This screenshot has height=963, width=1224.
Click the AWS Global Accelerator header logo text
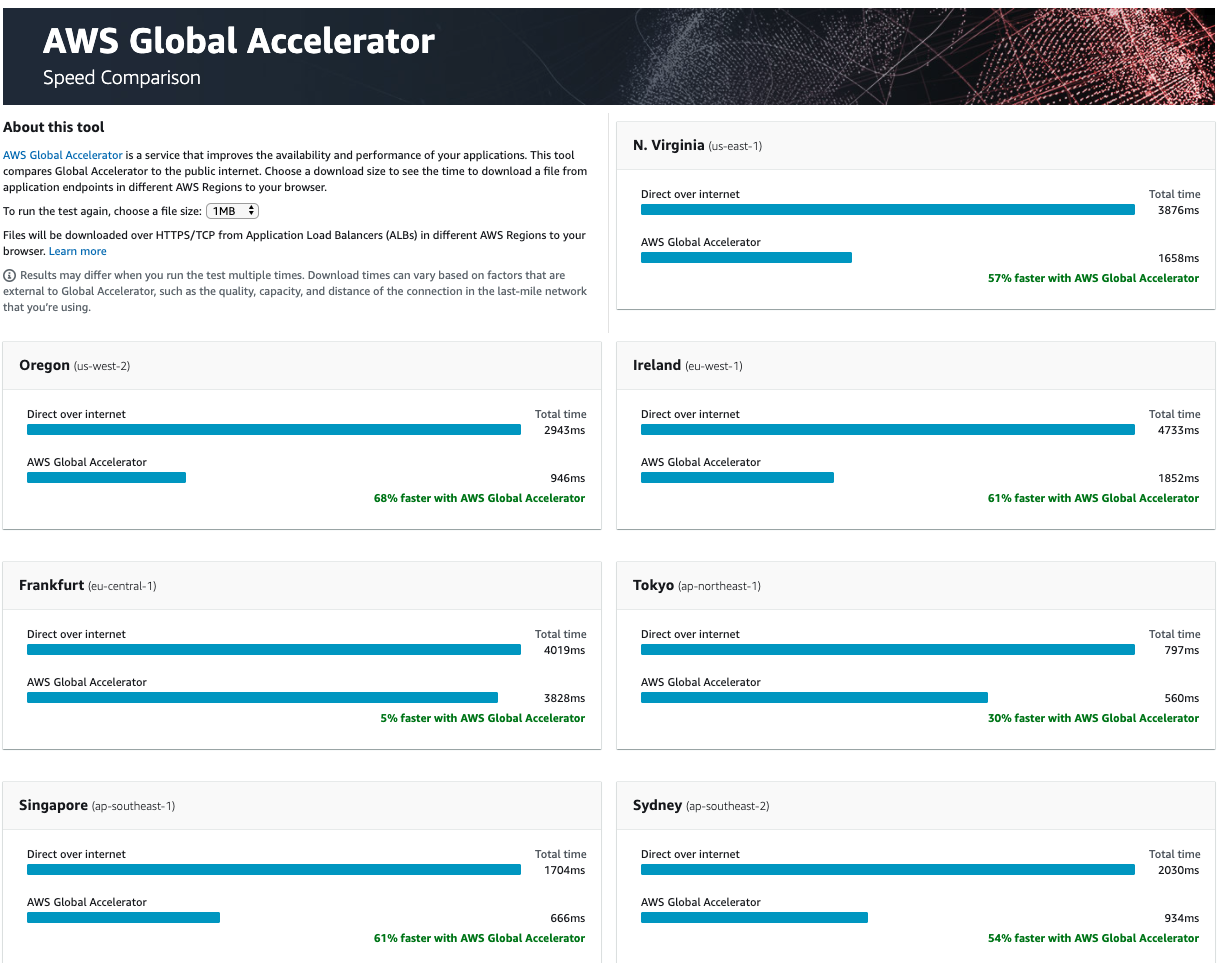(238, 40)
